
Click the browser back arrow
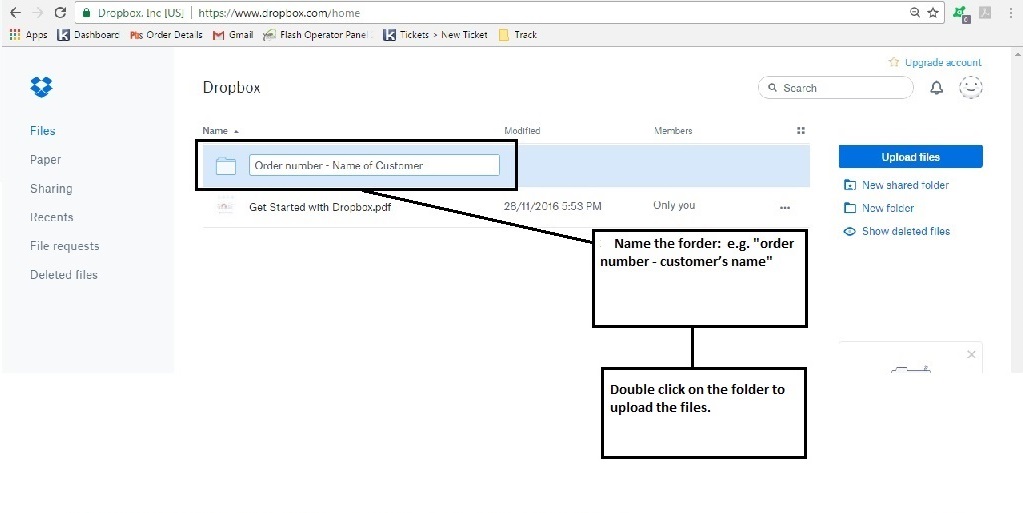15,12
